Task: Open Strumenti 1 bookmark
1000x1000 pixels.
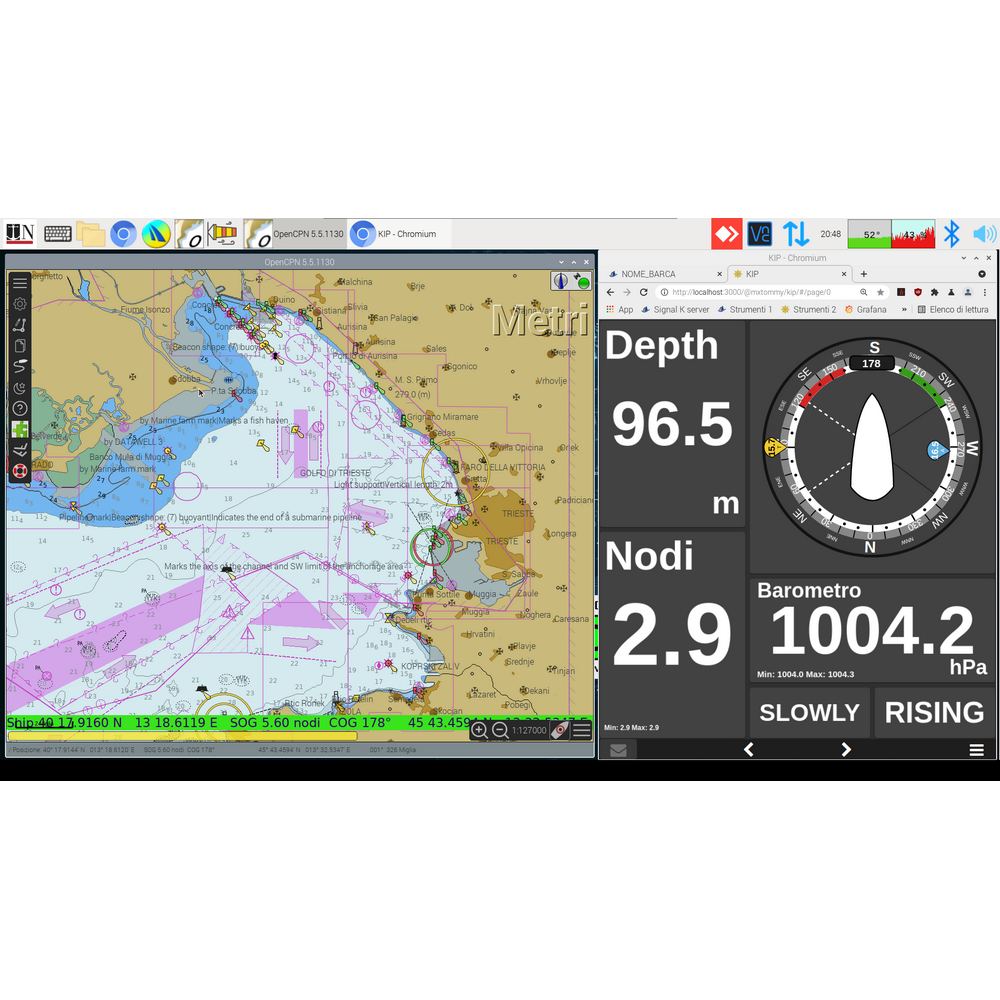Action: [x=744, y=309]
